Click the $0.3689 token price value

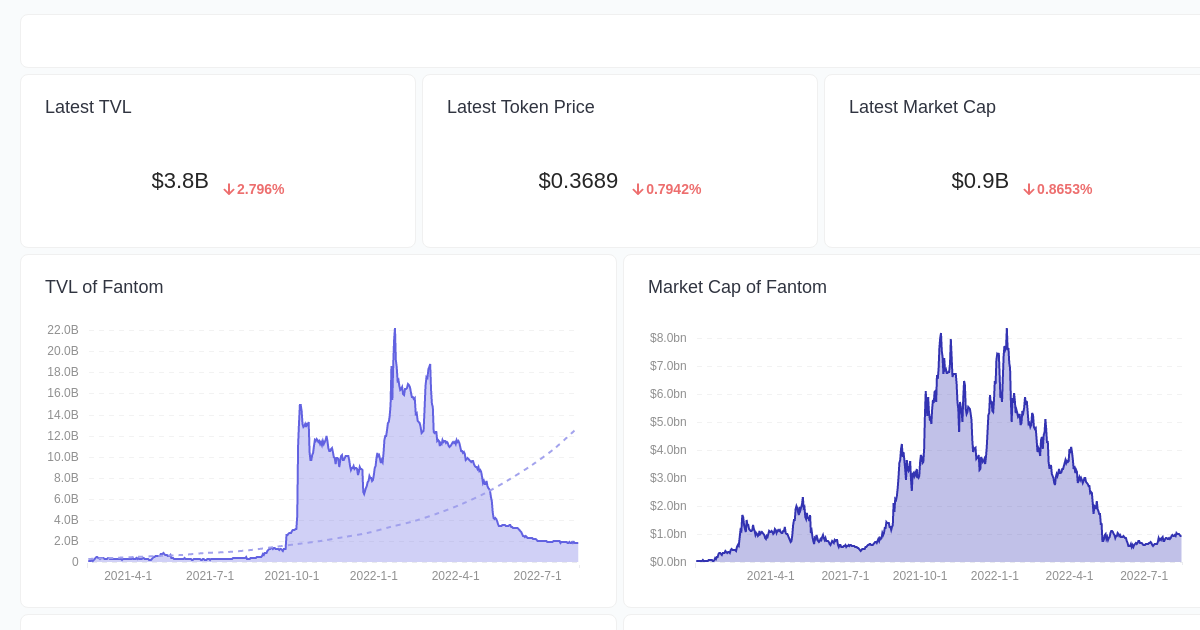point(578,181)
